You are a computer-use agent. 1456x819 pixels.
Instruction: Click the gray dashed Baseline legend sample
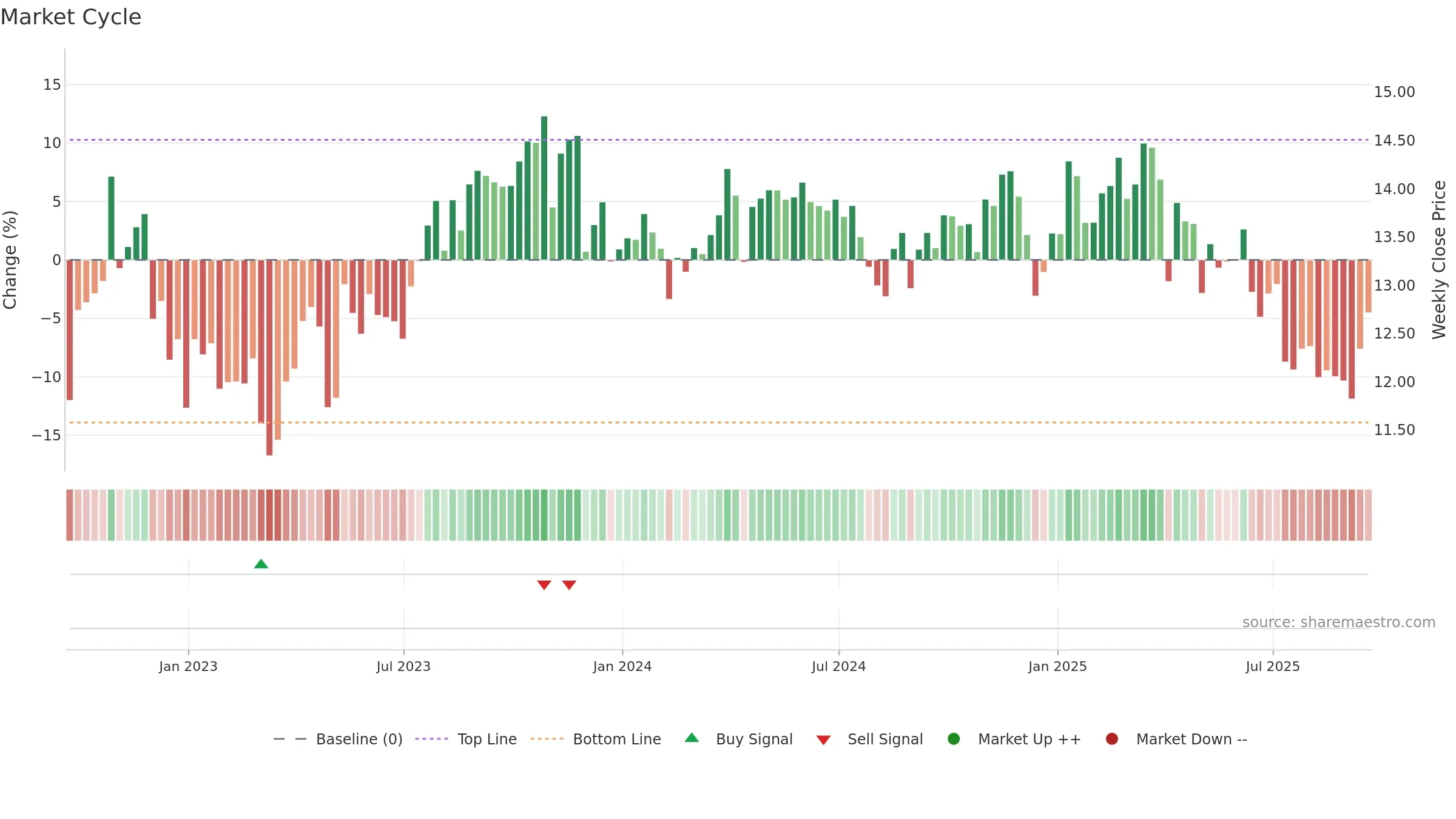(290, 739)
